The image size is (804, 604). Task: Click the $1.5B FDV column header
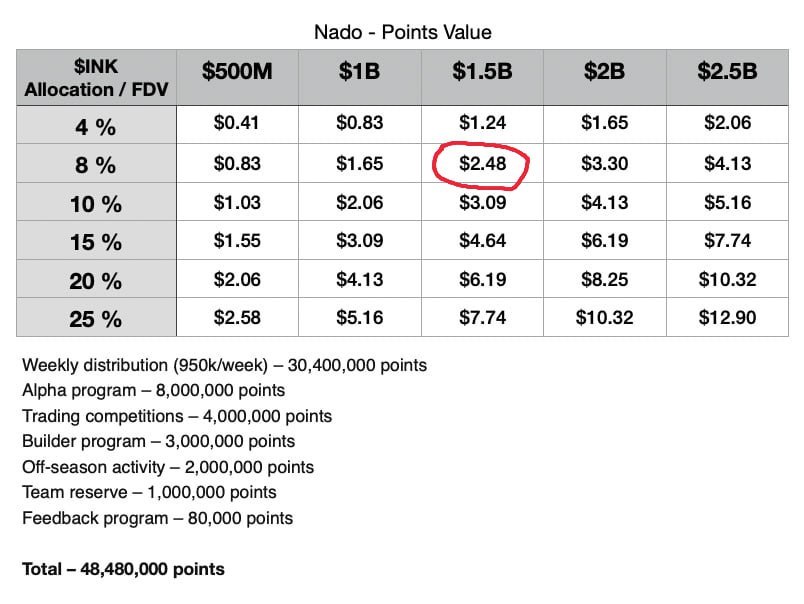click(x=482, y=71)
